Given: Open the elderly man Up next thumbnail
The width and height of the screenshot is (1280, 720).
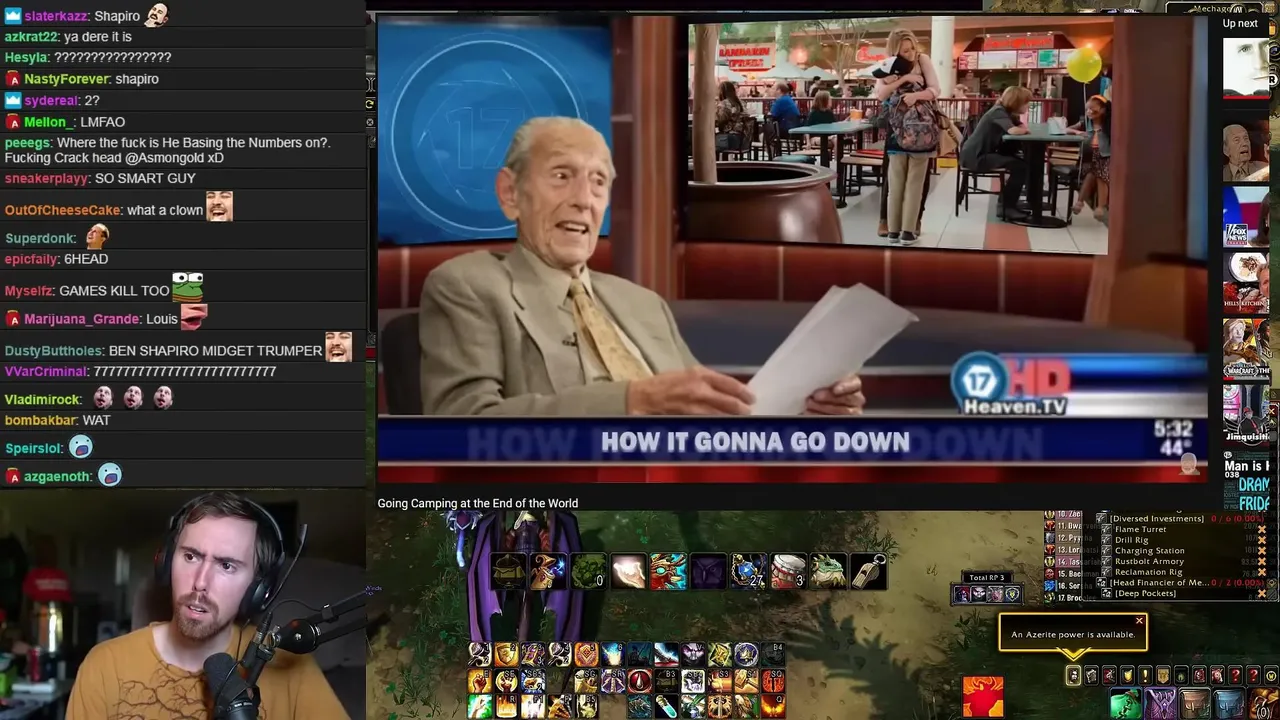Looking at the screenshot, I should 1246,152.
